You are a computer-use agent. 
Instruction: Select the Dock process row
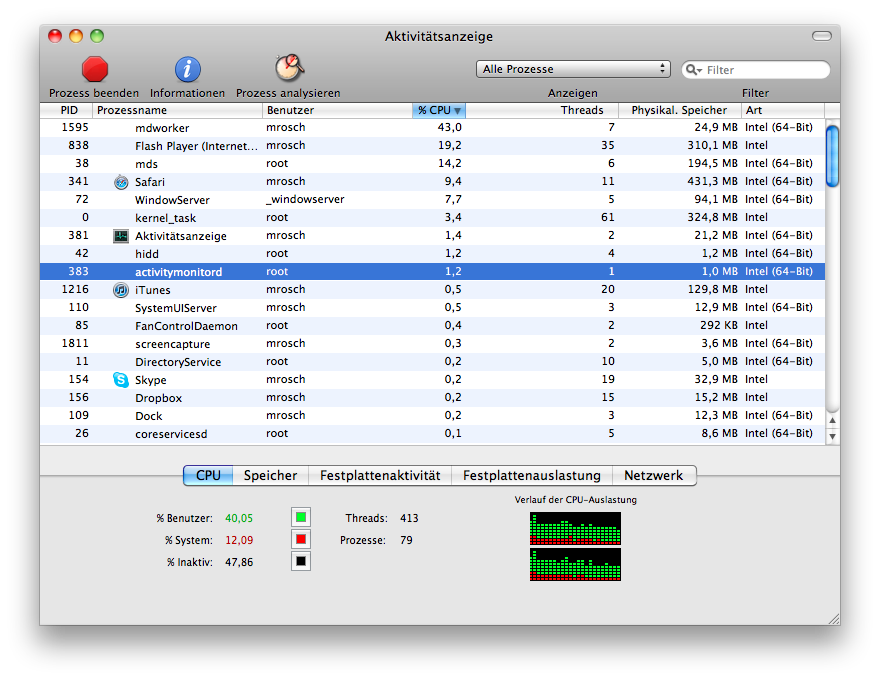(432, 416)
